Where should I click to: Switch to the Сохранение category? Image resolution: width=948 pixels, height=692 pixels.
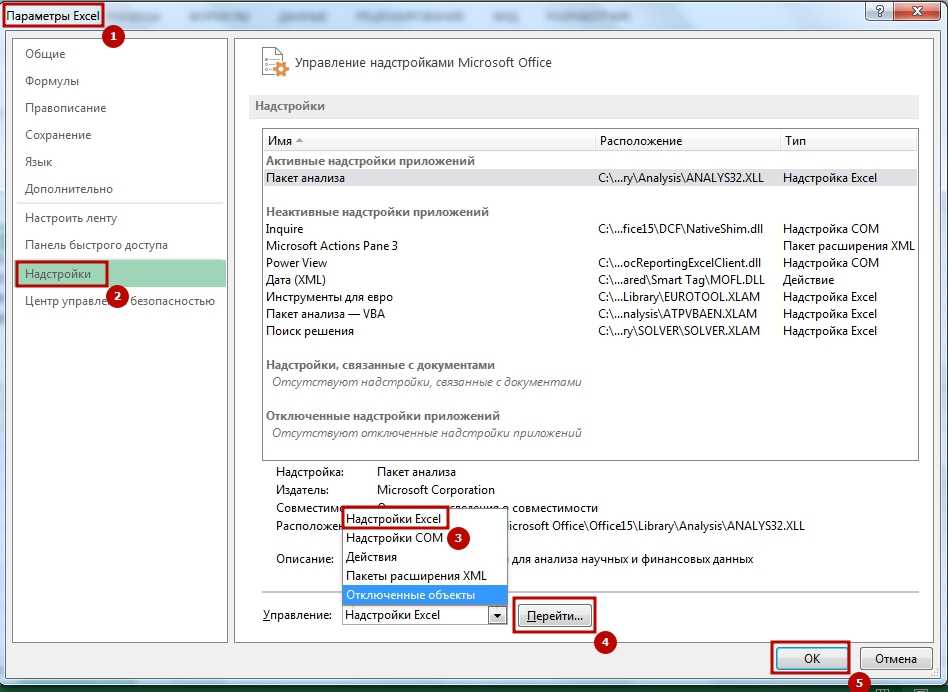[58, 135]
